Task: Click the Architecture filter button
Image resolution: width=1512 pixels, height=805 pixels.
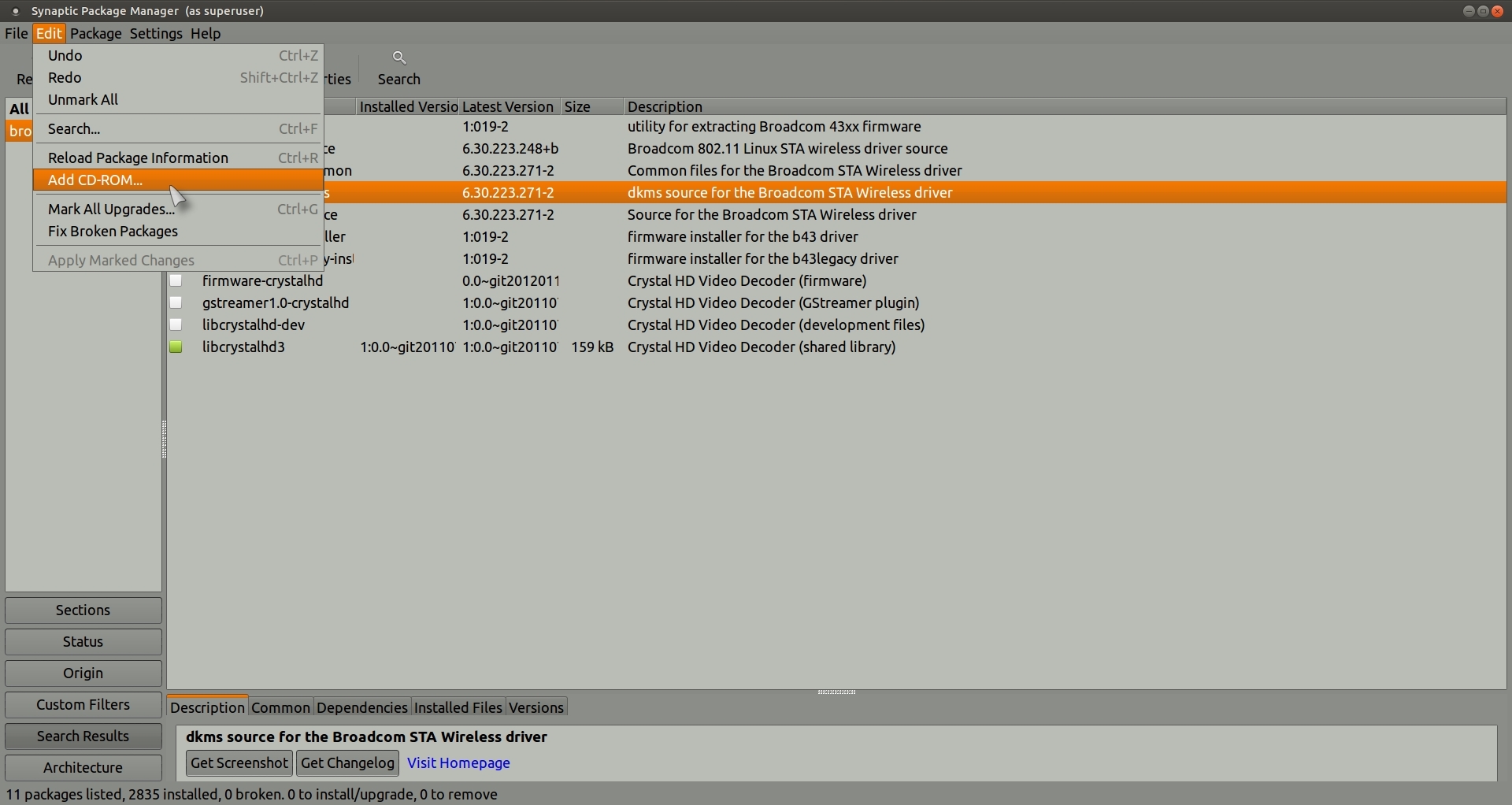Action: [x=83, y=767]
